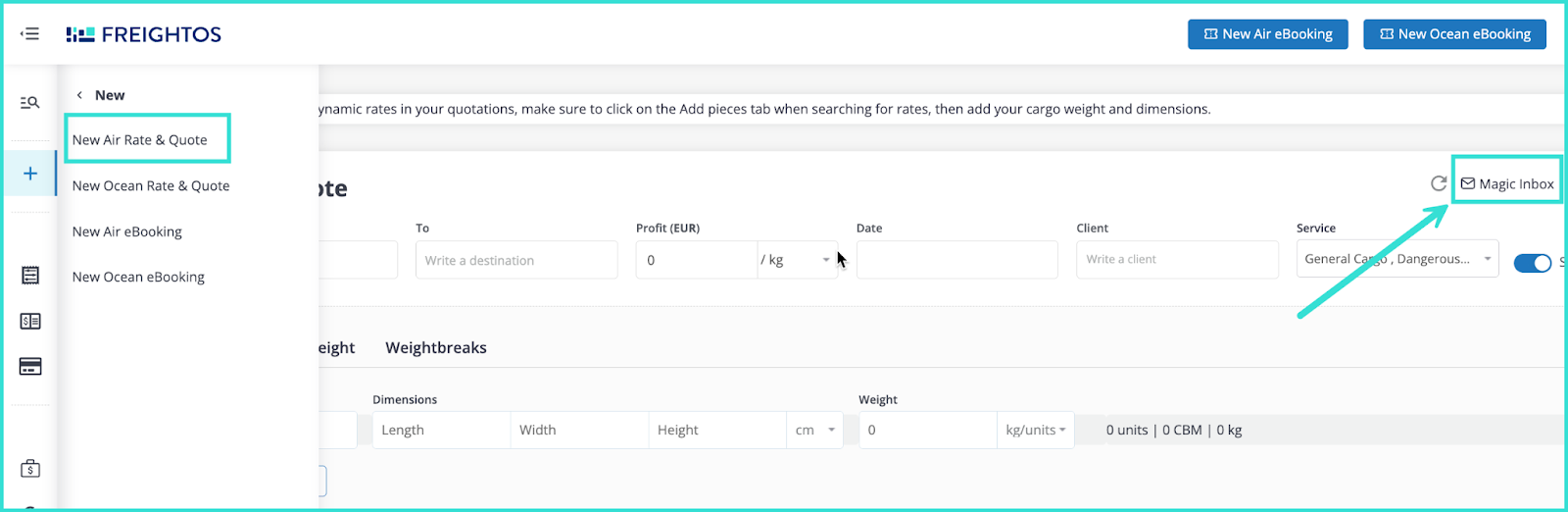Image resolution: width=1568 pixels, height=512 pixels.
Task: Go back using the arrow beside New
Action: point(79,95)
